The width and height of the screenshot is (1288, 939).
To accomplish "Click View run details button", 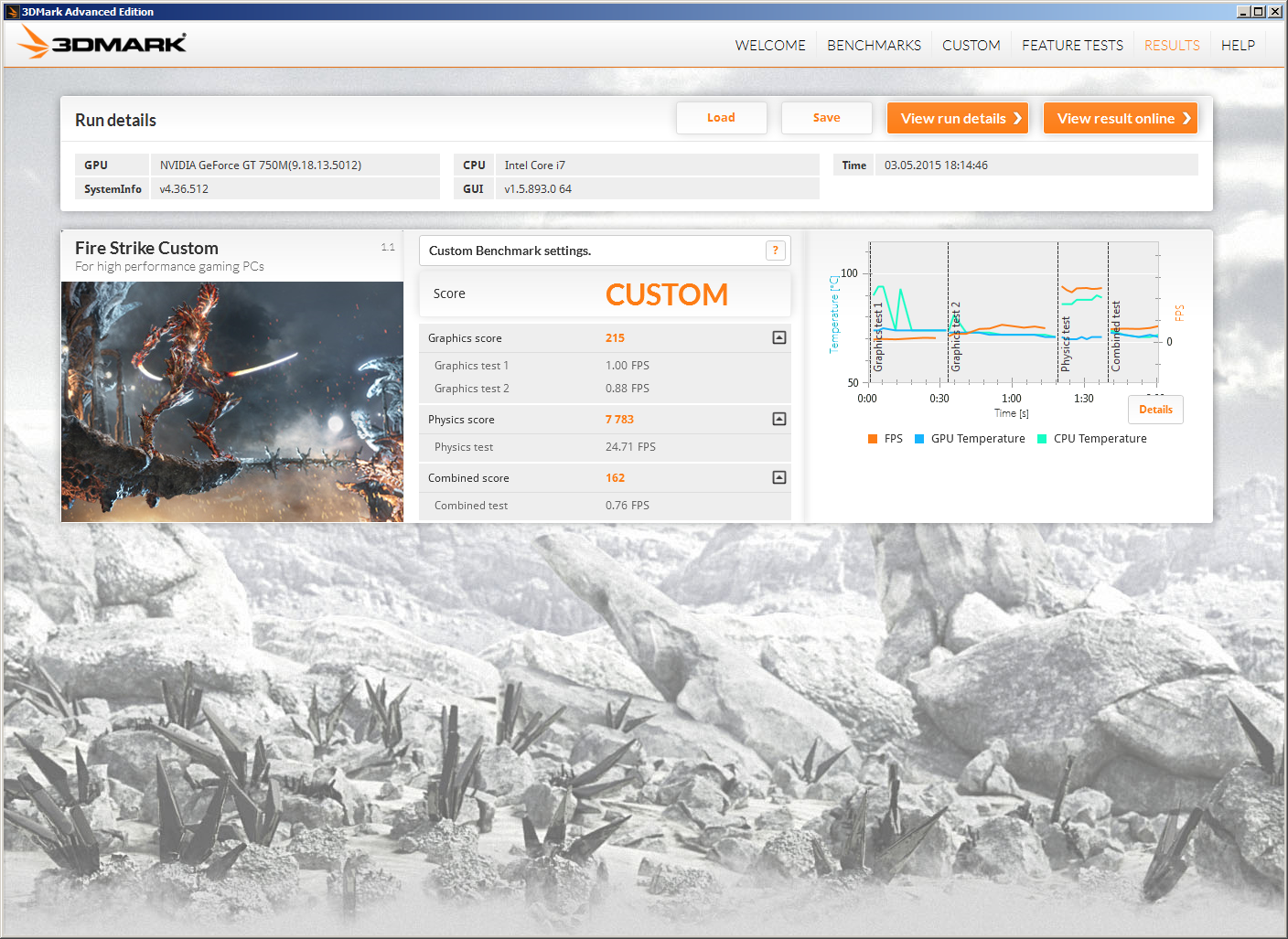I will coord(958,119).
